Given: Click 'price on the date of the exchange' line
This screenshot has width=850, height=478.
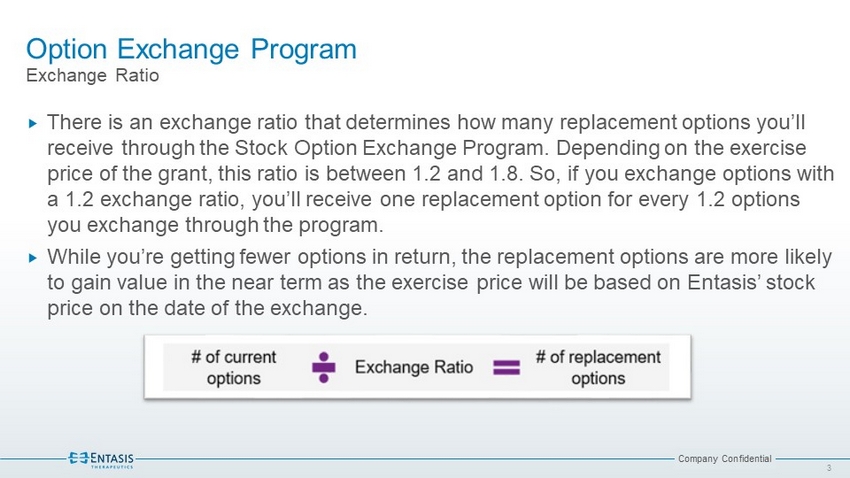Looking at the screenshot, I should (207, 308).
